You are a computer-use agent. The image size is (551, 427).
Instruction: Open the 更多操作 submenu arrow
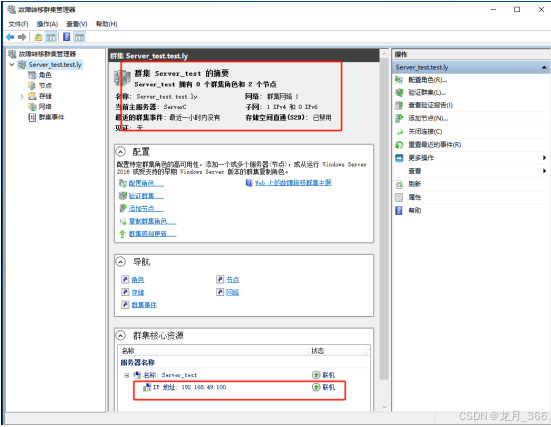pyautogui.click(x=544, y=158)
